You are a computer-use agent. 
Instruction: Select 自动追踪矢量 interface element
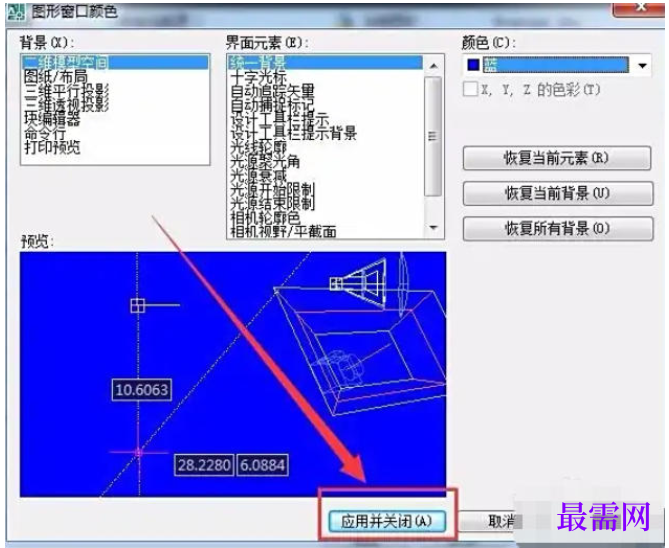[x=272, y=91]
